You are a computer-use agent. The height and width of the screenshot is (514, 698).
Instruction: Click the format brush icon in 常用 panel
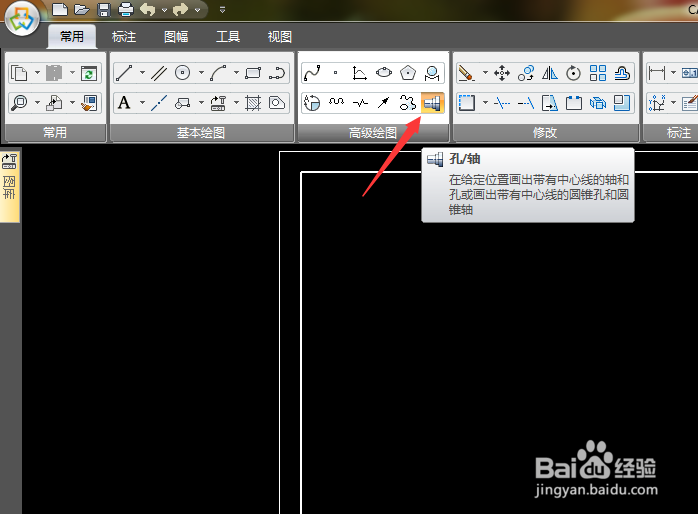89,103
